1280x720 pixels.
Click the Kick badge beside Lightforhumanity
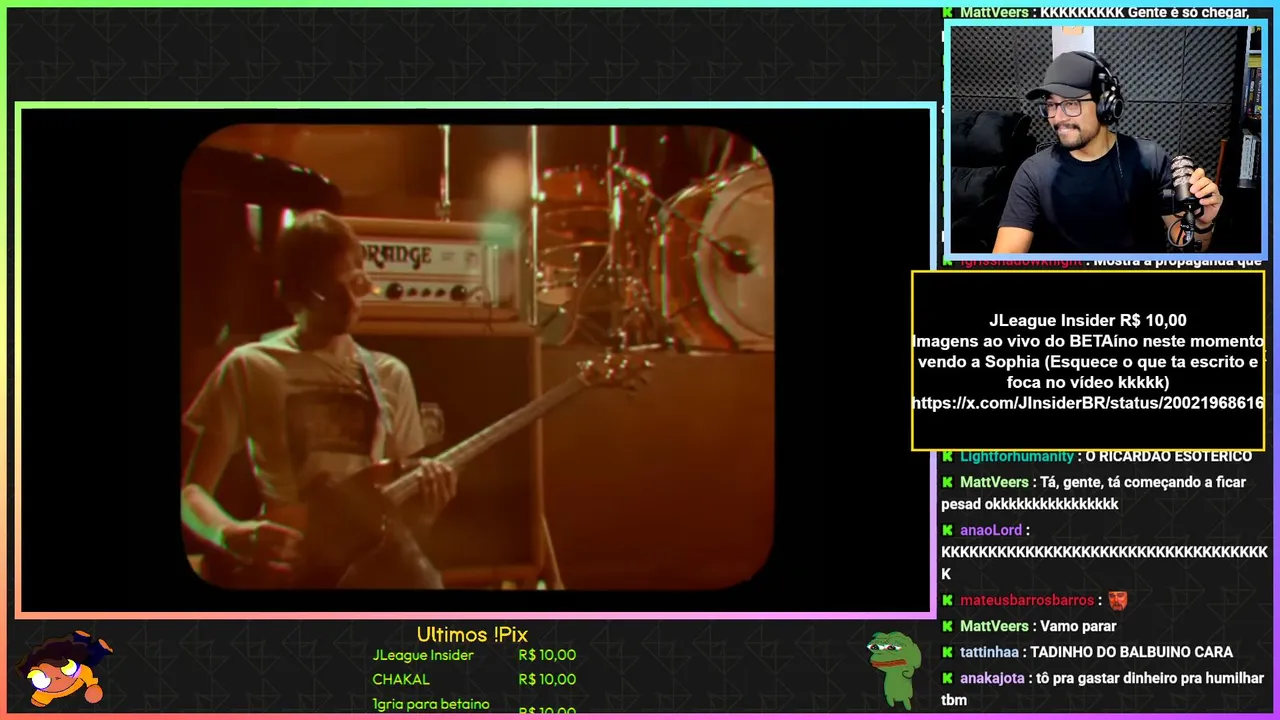point(947,456)
